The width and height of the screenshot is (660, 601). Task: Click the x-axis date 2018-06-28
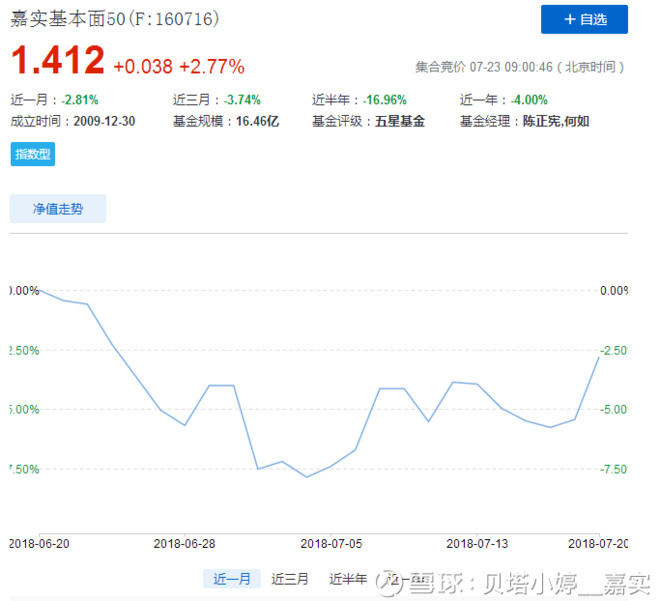(x=184, y=544)
